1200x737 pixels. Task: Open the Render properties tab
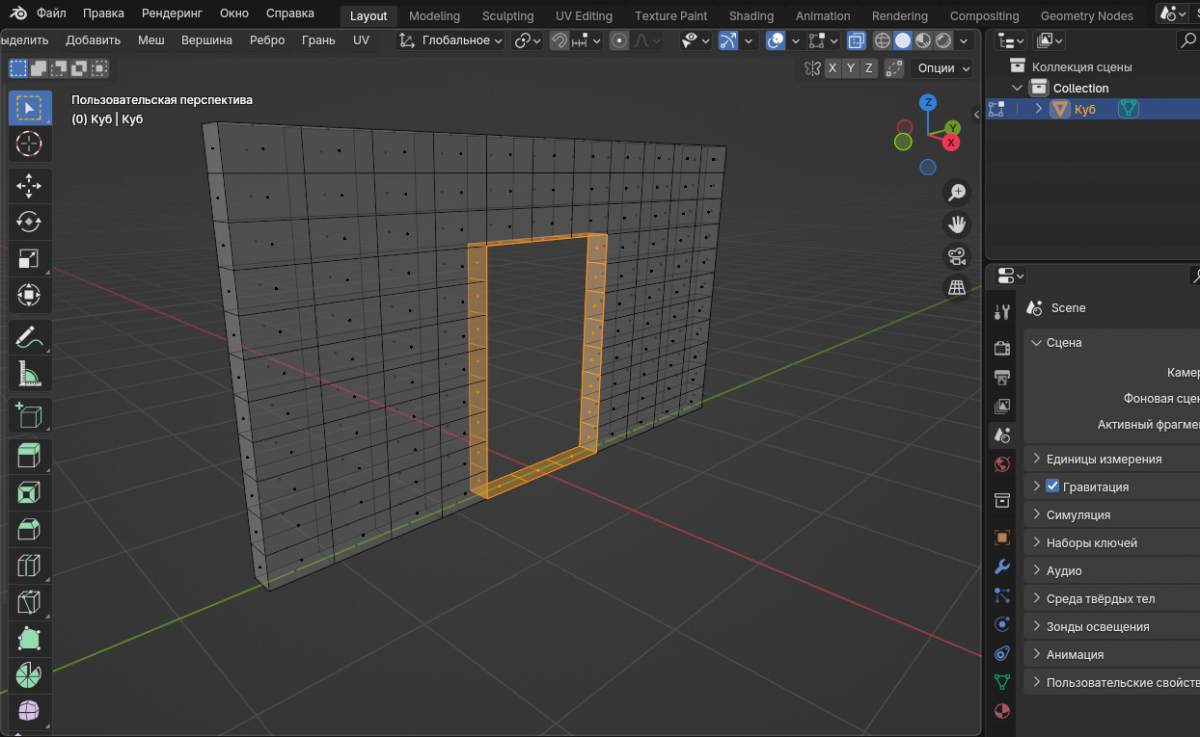click(x=1002, y=348)
